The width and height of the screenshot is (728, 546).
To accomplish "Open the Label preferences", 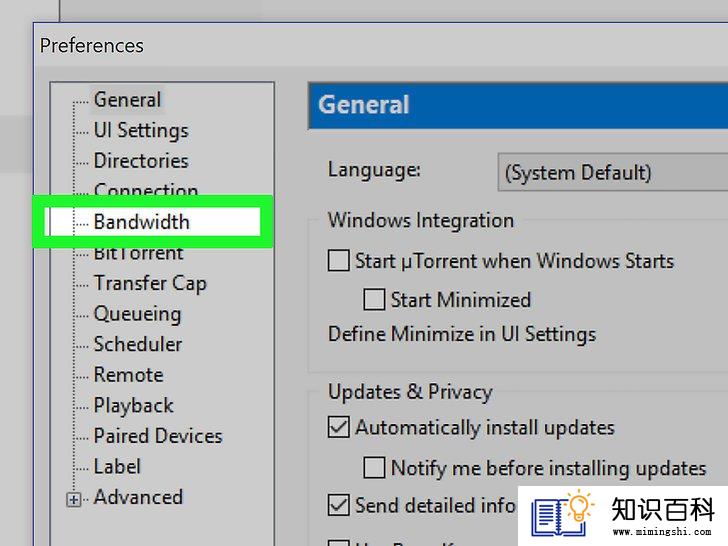I will click(x=117, y=467).
